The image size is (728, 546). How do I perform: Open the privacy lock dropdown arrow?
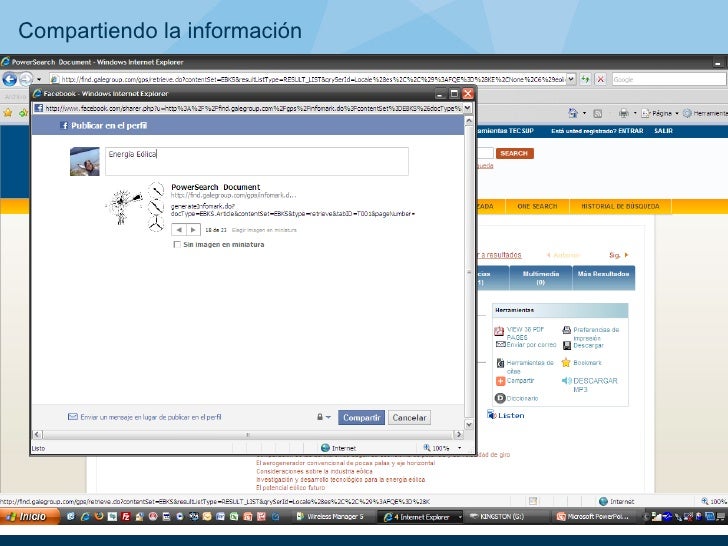click(x=328, y=417)
